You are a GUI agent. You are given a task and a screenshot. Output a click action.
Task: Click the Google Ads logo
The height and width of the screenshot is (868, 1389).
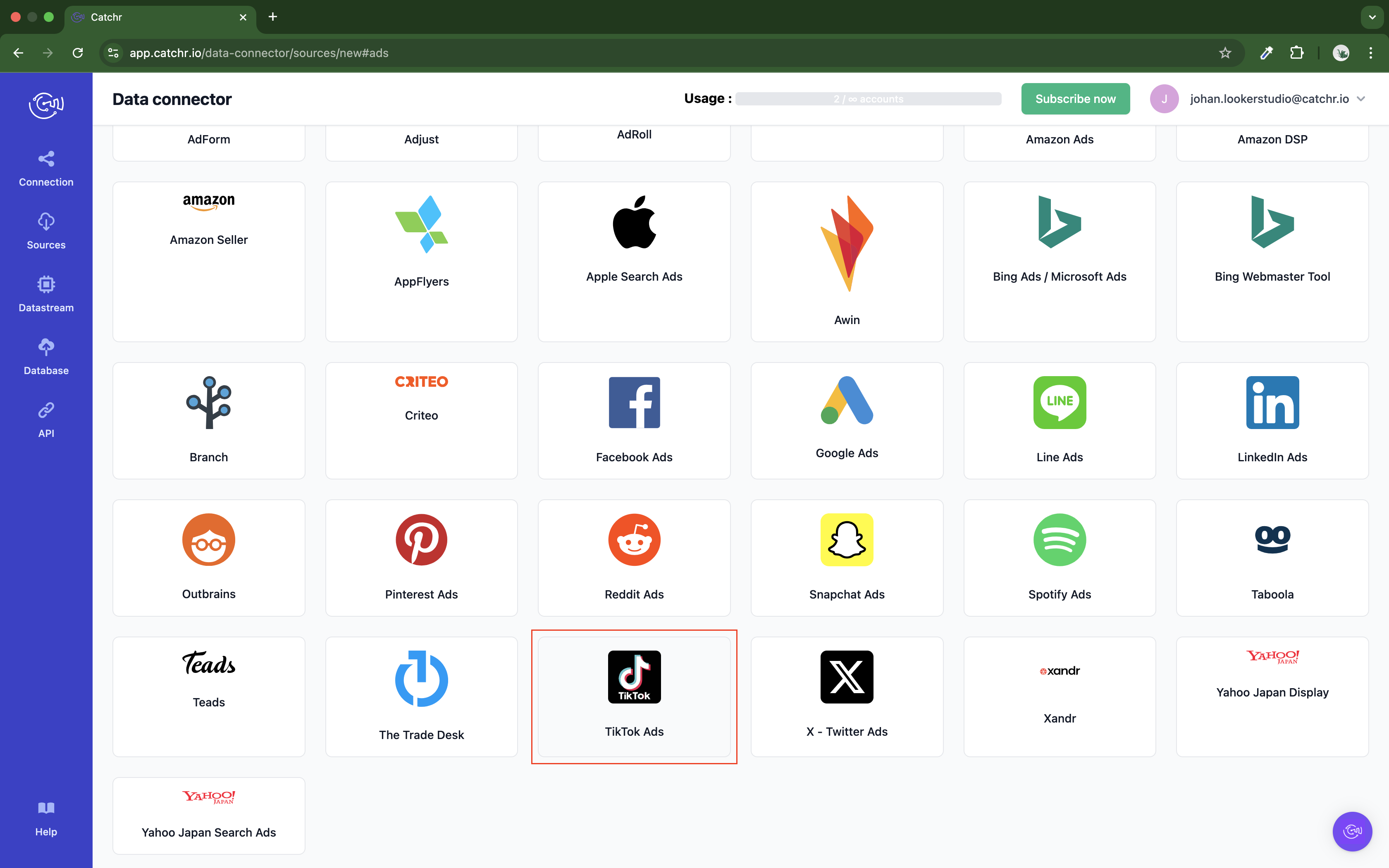click(847, 400)
